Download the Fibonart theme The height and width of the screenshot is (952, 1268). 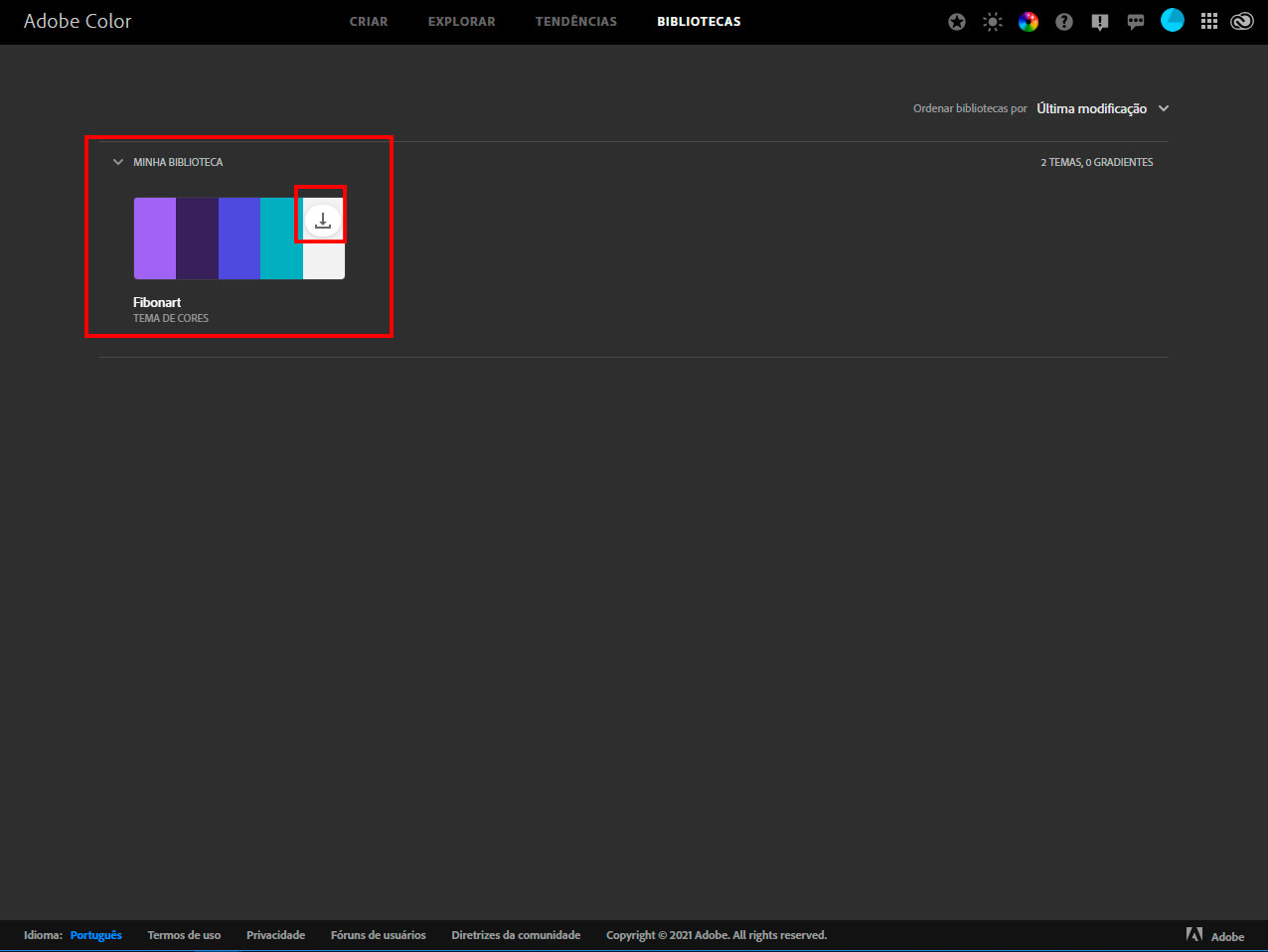pyautogui.click(x=322, y=220)
